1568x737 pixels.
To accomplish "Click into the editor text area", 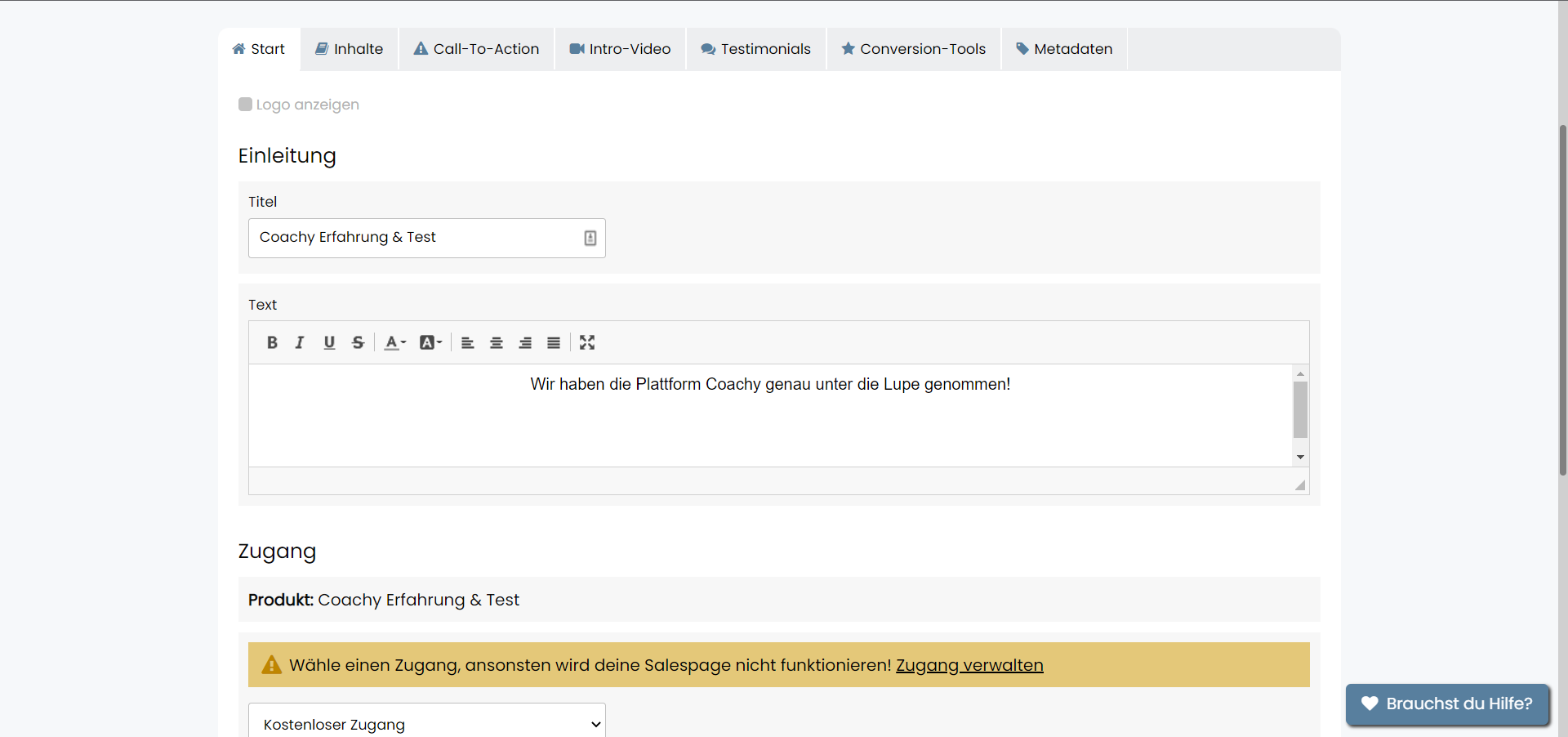I will 770,415.
